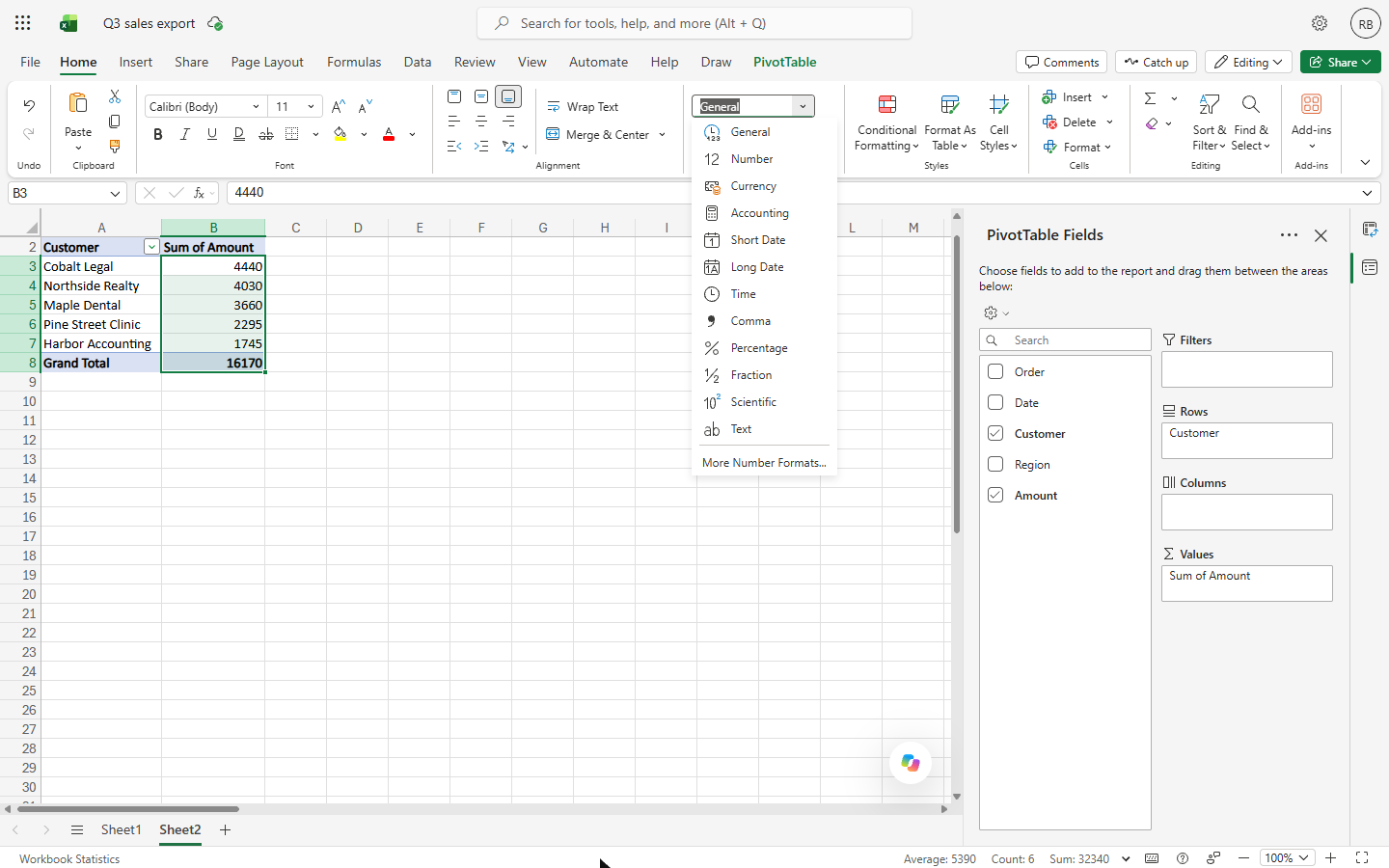The width and height of the screenshot is (1389, 868).
Task: Check the Date field checkbox
Action: tap(995, 403)
